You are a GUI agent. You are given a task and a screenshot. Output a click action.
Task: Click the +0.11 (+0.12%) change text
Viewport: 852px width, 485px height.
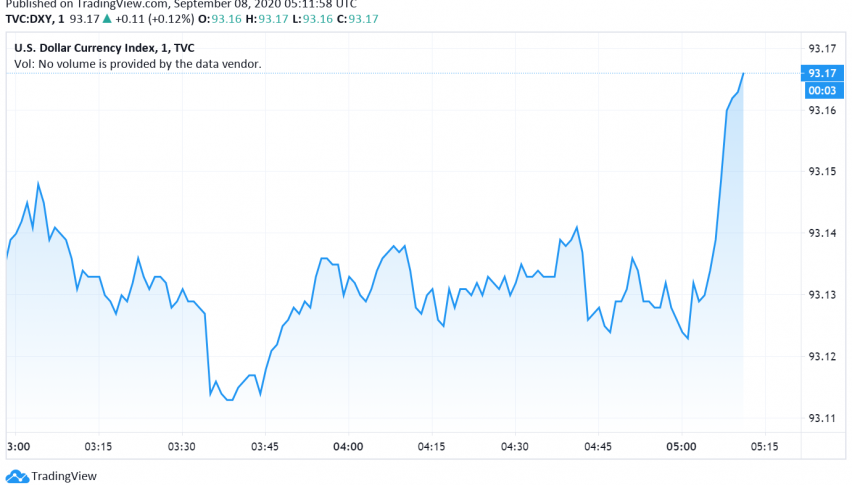(x=154, y=19)
